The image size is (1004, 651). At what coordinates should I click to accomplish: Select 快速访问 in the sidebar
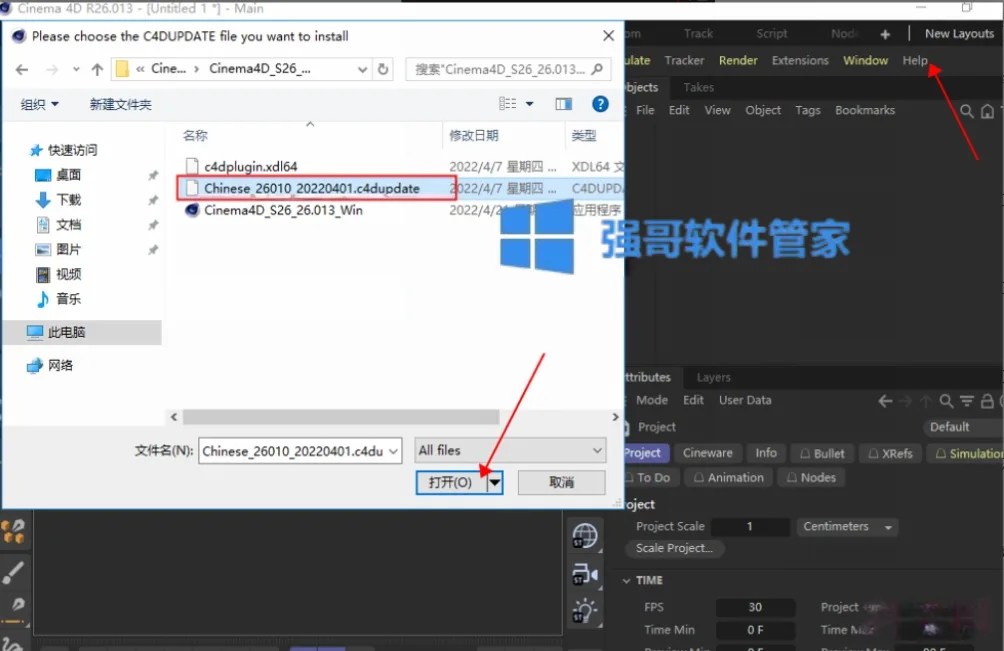pyautogui.click(x=72, y=150)
